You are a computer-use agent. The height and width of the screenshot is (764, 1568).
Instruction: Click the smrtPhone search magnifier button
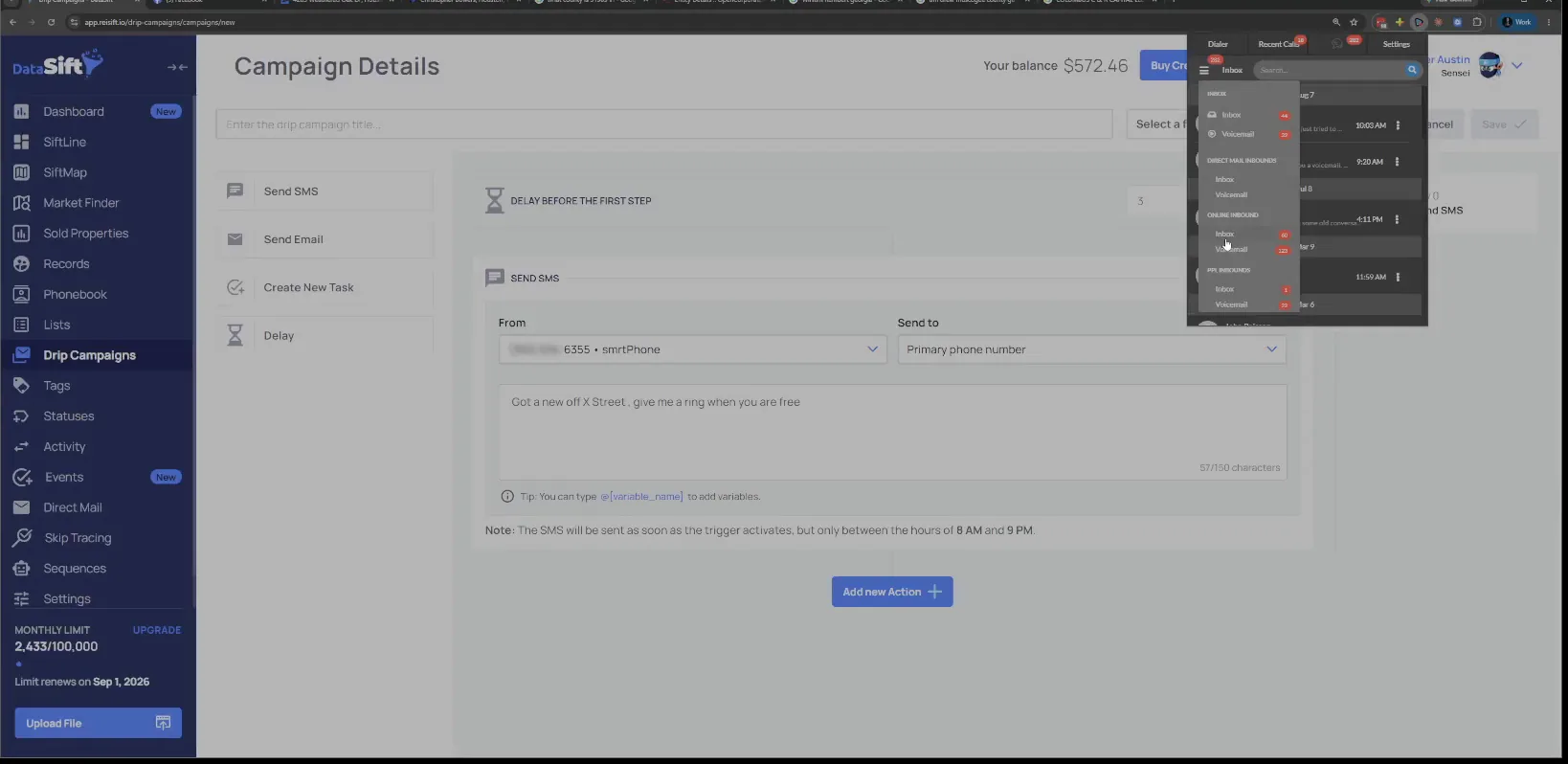point(1411,70)
